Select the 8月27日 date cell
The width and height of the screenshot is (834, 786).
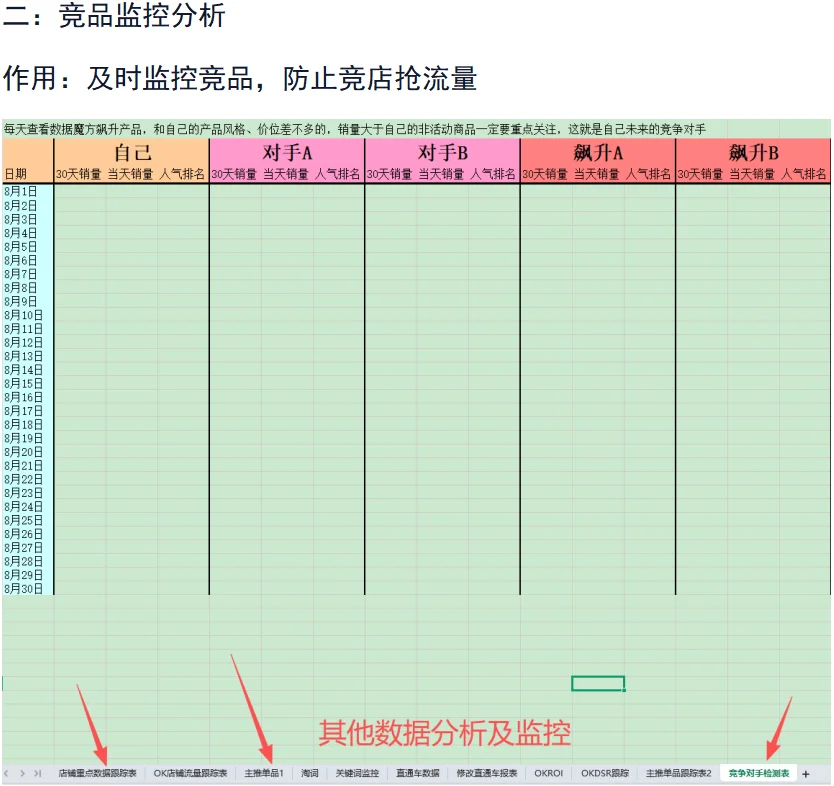[28, 548]
